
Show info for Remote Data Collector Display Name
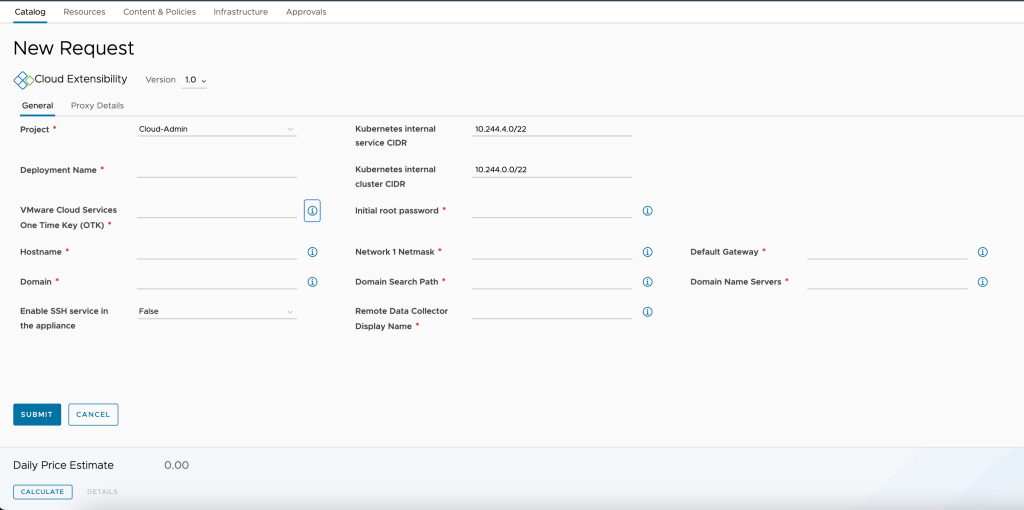pos(647,312)
